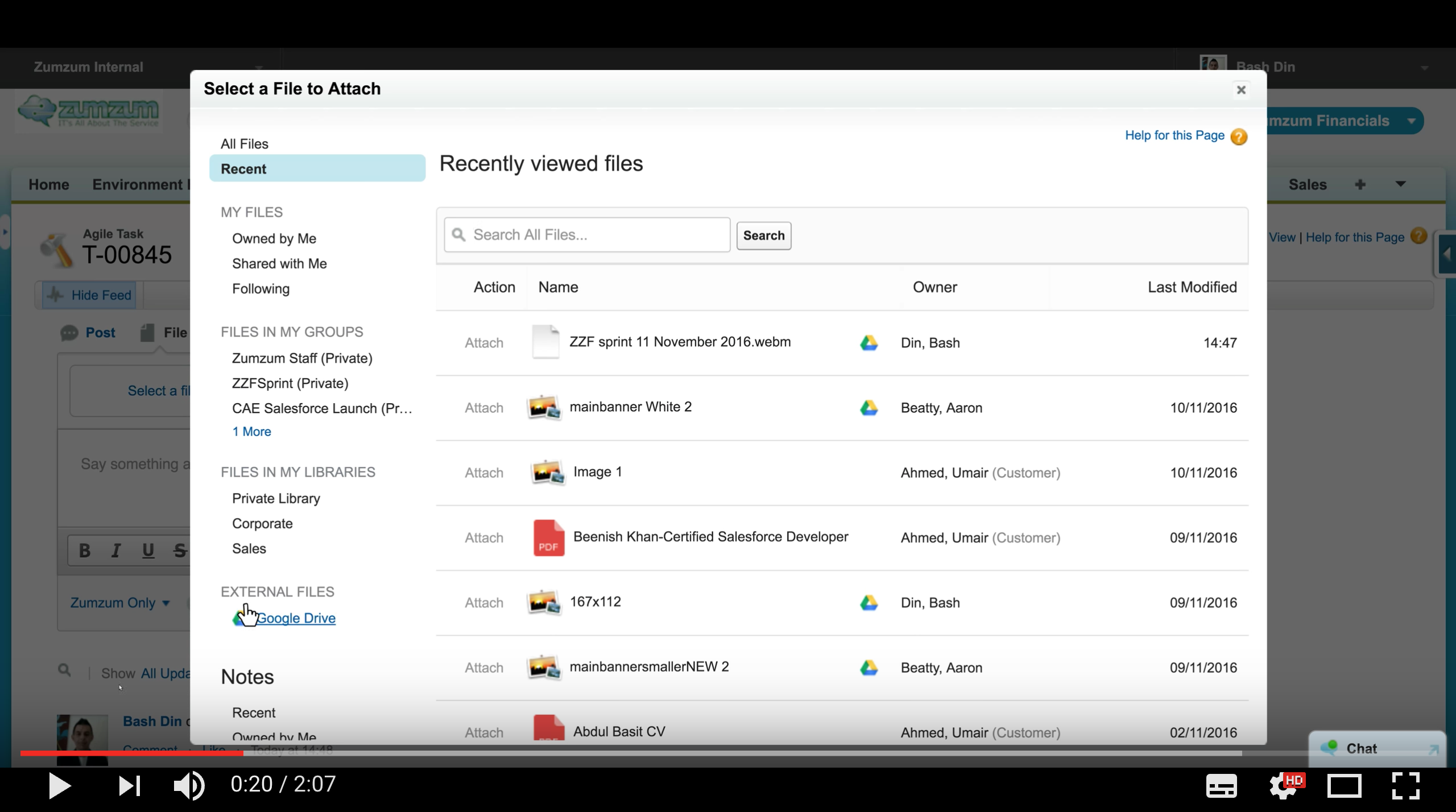Open Home tab in background page
The image size is (1456, 812).
(49, 184)
